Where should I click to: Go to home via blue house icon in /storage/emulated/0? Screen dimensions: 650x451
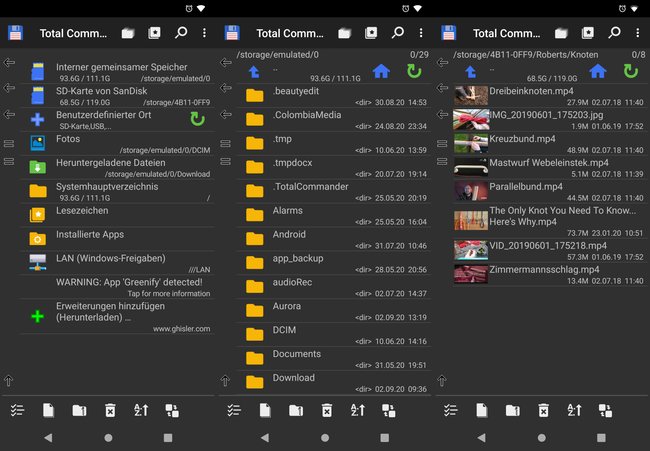pyautogui.click(x=381, y=71)
